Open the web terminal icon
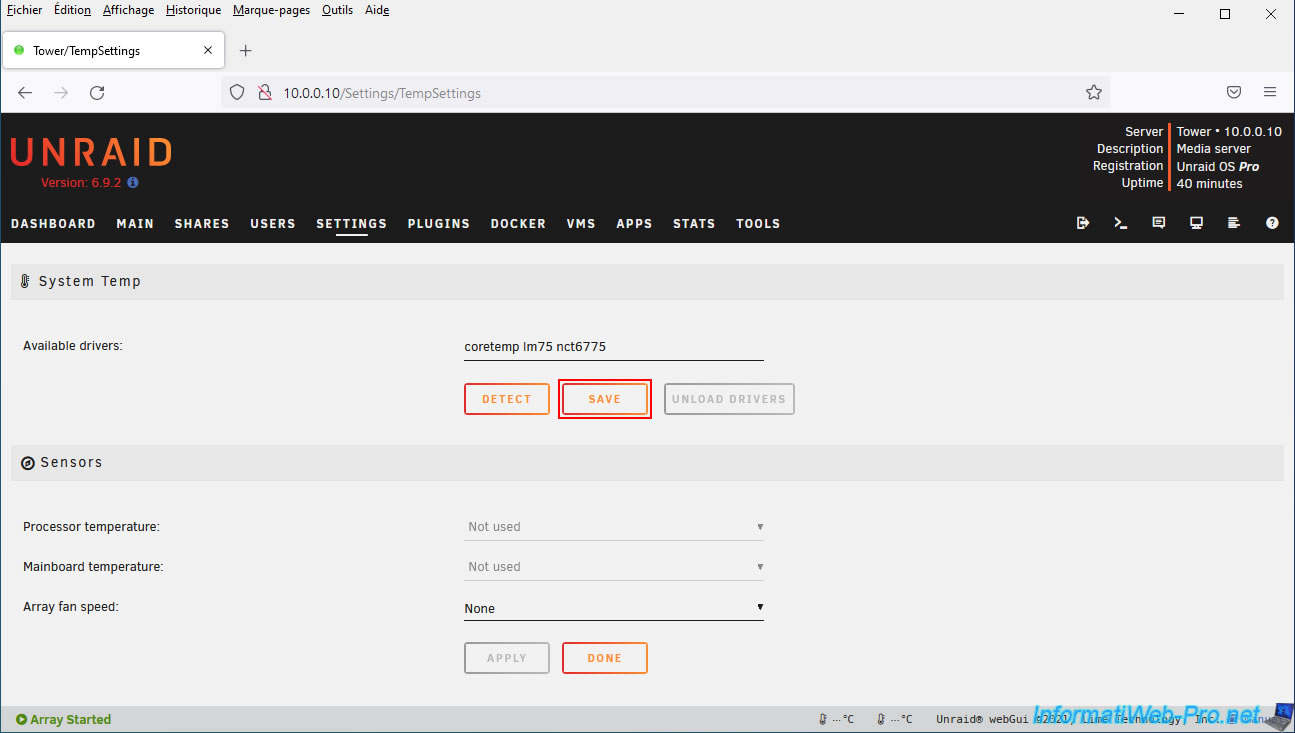Screen dimensions: 1295x733 click(1120, 223)
